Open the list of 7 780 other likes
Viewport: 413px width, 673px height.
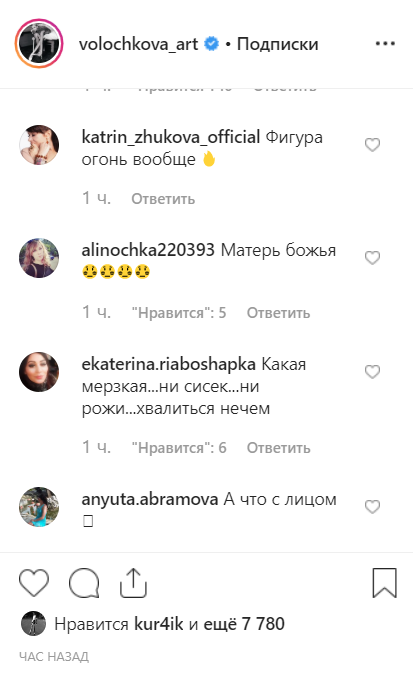pyautogui.click(x=244, y=624)
